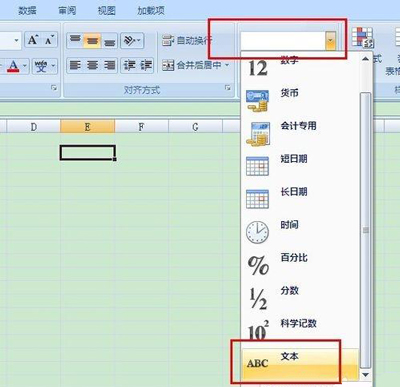Open the phonetic guide dropdown arrow
Image resolution: width=400 pixels, height=387 pixels.
[x=53, y=66]
